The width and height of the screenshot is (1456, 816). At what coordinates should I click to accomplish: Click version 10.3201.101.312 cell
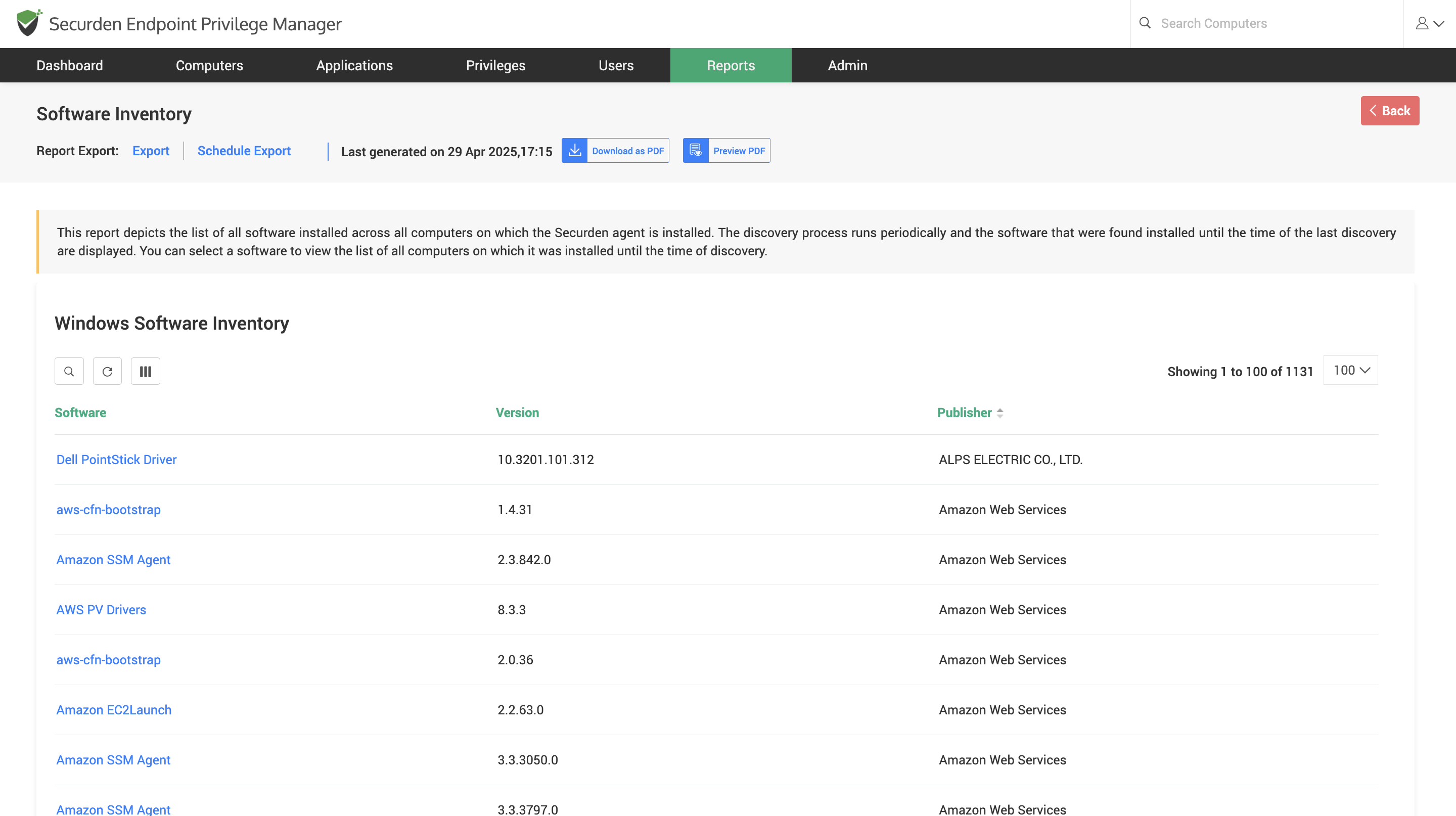(545, 460)
